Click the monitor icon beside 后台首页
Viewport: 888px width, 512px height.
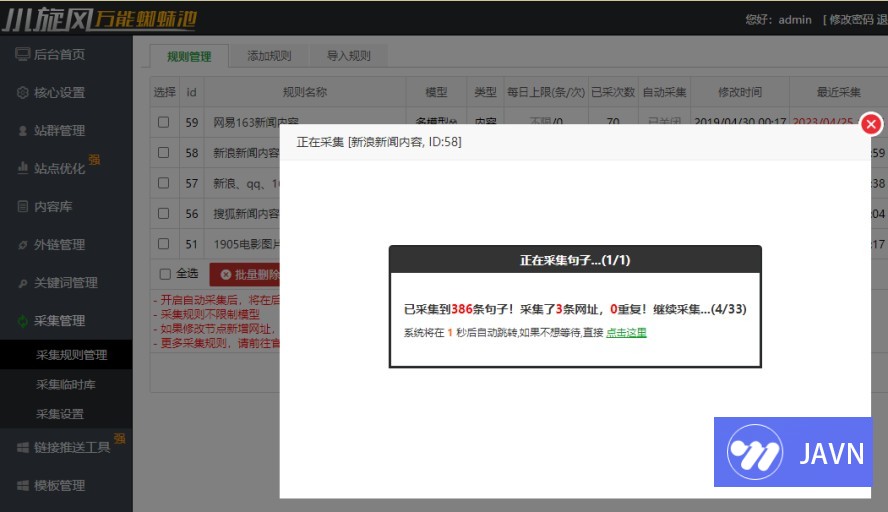click(x=23, y=54)
